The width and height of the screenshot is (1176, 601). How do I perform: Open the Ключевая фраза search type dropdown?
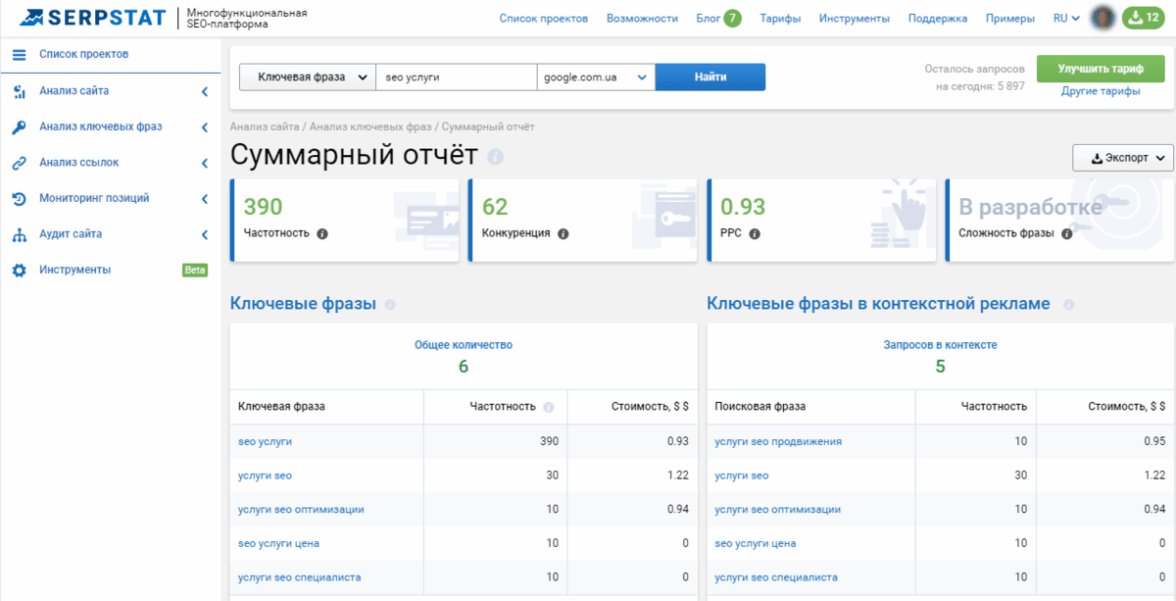[306, 77]
